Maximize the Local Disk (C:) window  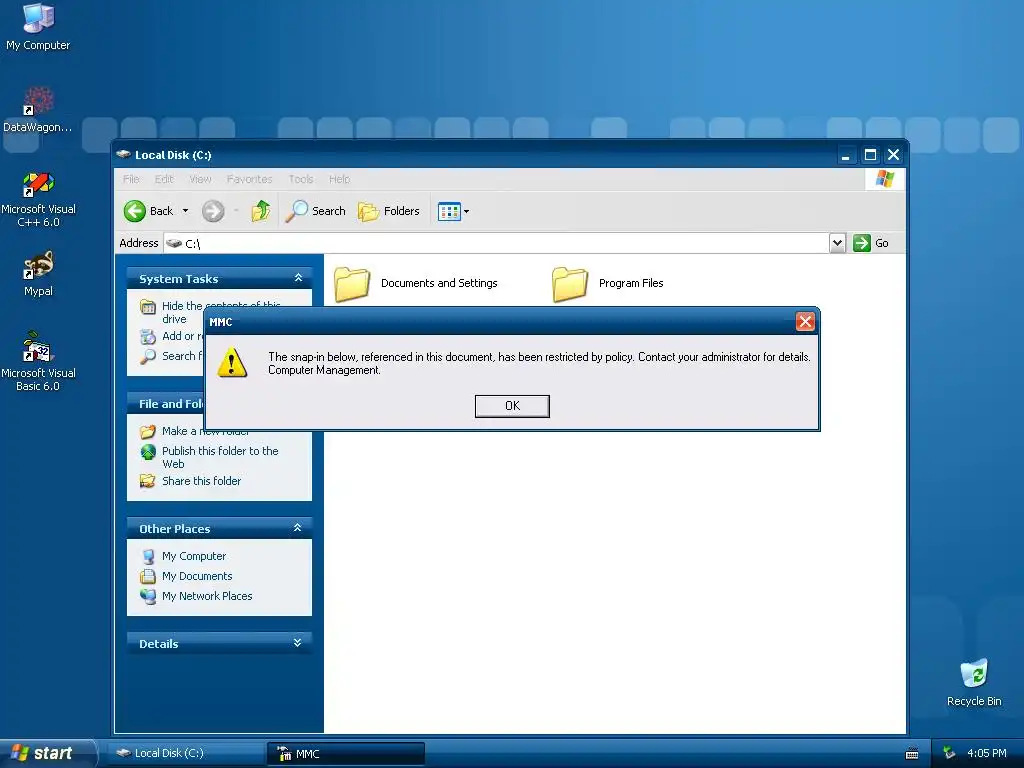[870, 155]
